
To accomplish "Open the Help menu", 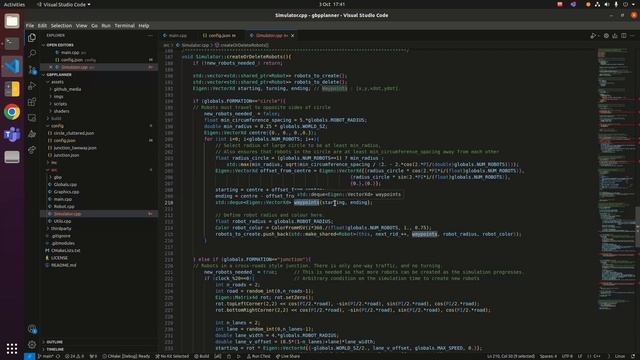I will (x=144, y=26).
